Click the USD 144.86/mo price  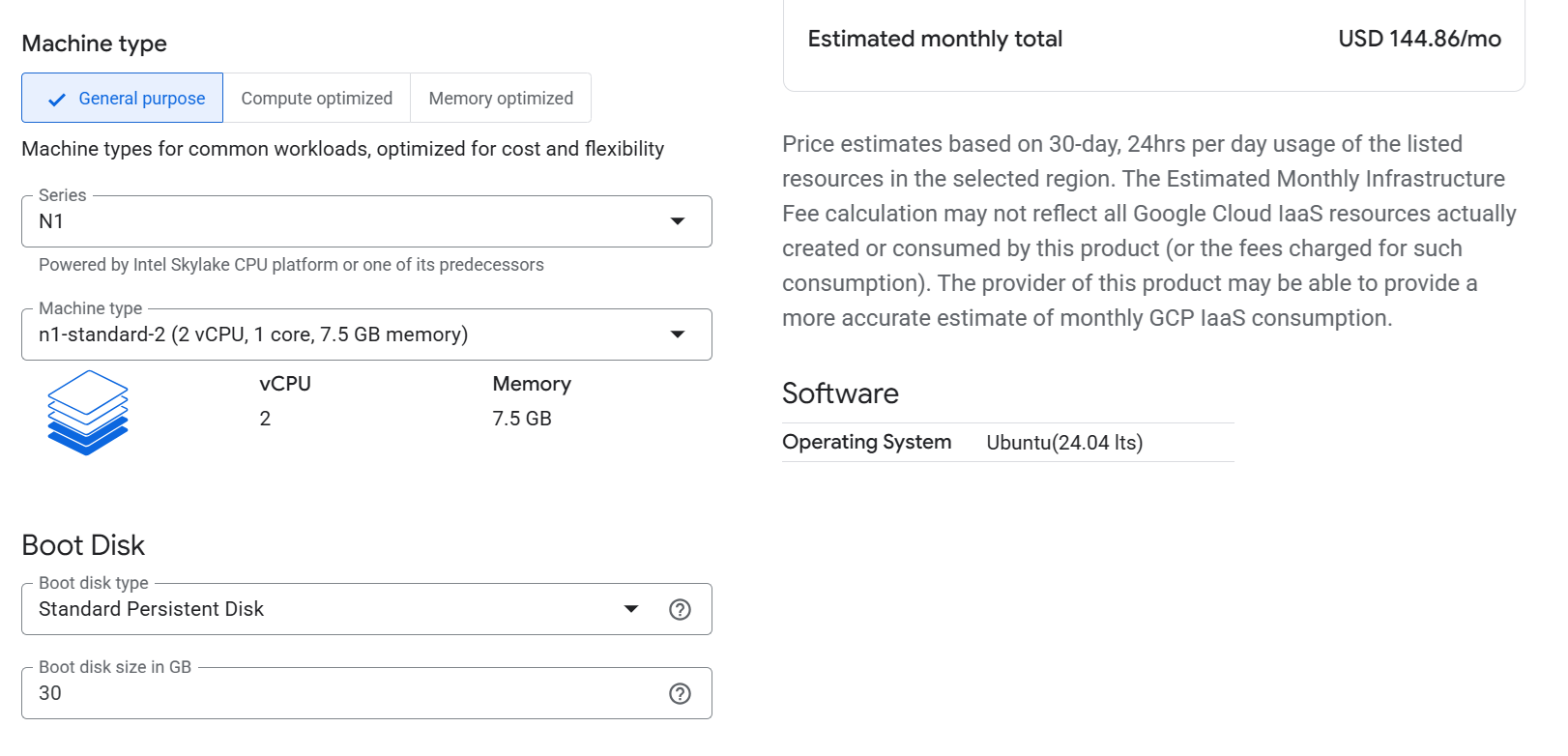(x=1419, y=39)
